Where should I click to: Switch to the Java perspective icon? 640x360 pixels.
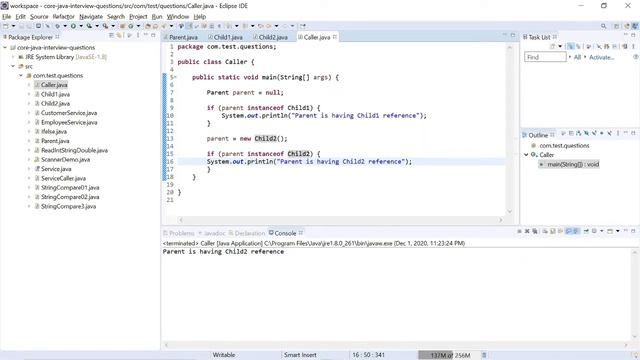(635, 26)
